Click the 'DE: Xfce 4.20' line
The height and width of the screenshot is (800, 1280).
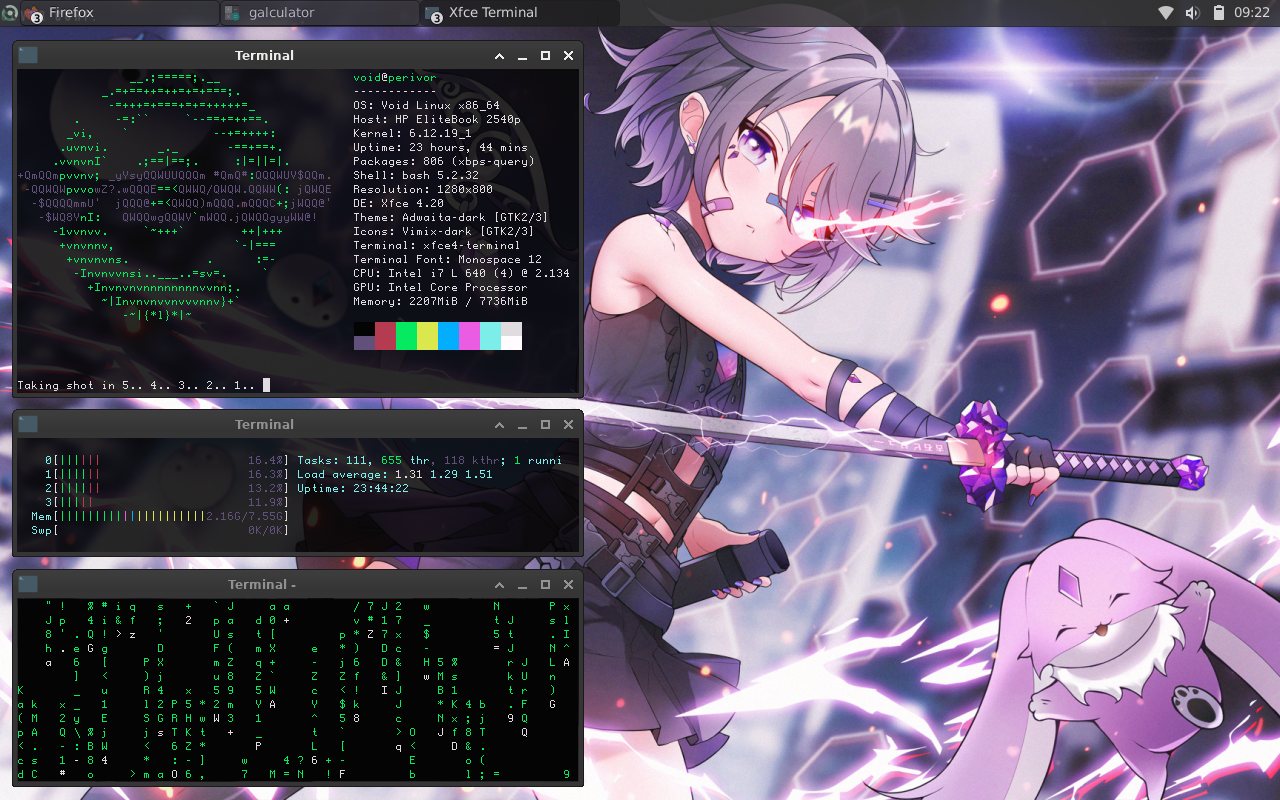pyautogui.click(x=399, y=203)
